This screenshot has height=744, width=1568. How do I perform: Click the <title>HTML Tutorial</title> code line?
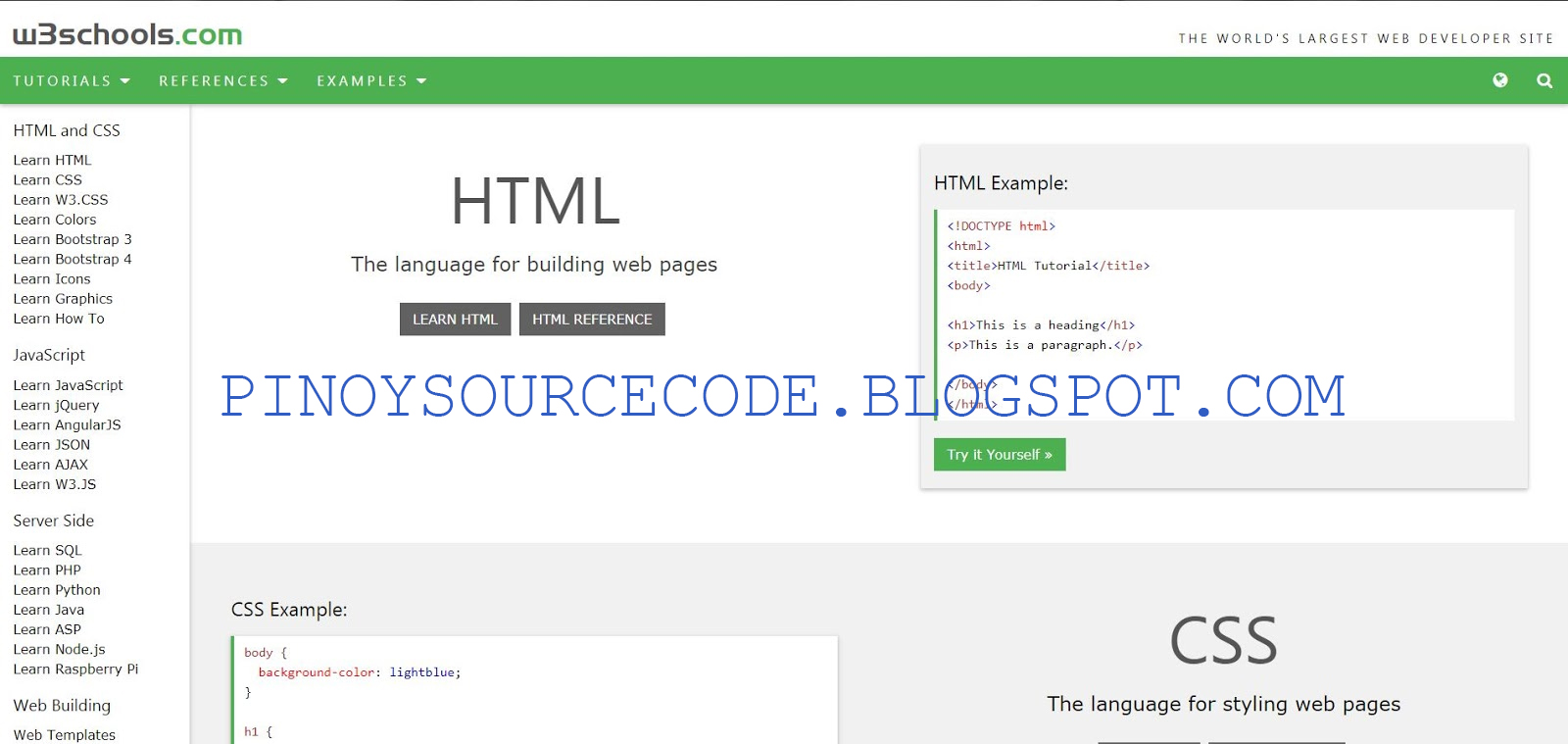click(1049, 266)
